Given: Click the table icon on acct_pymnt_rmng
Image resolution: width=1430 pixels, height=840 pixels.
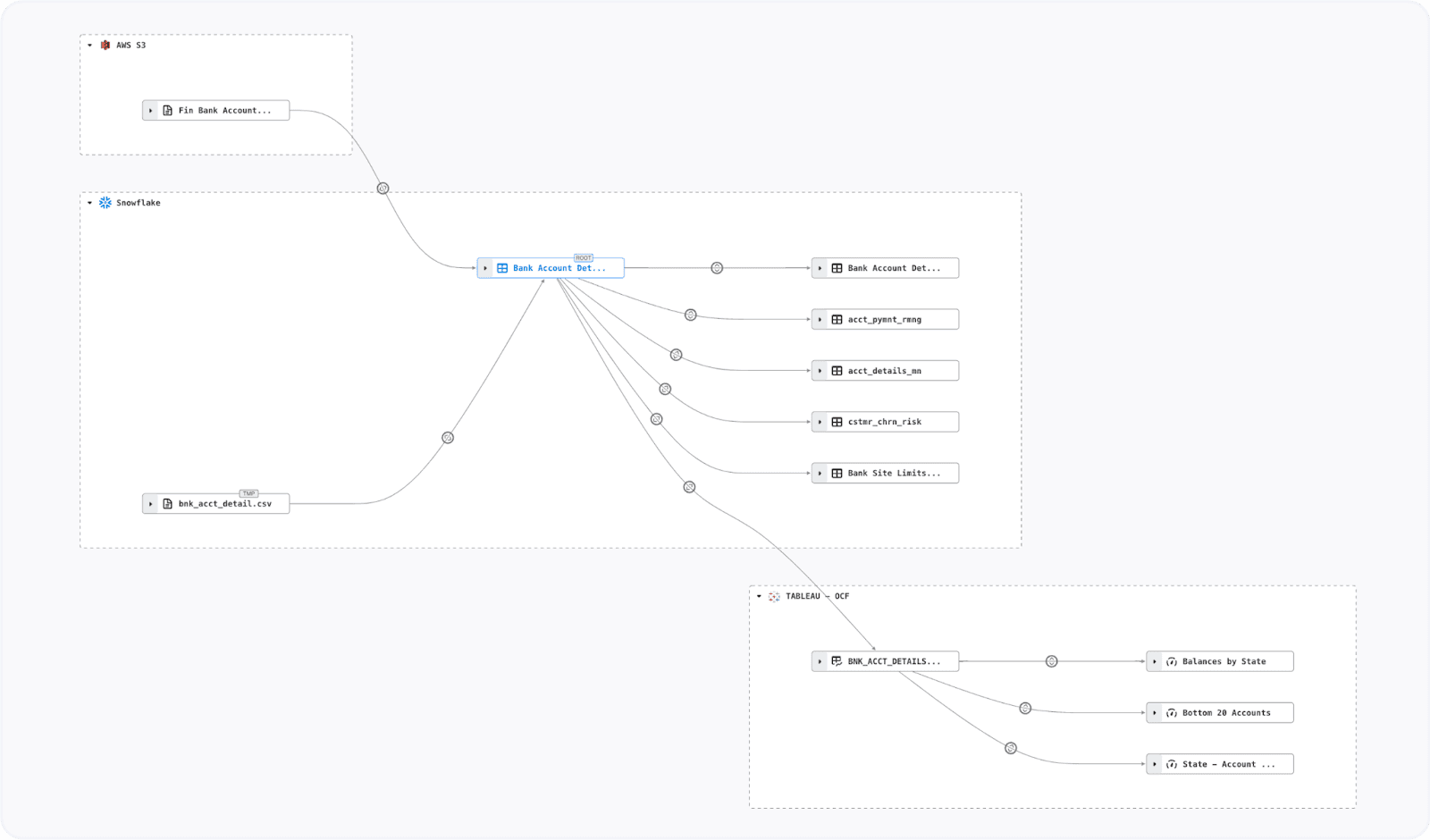Looking at the screenshot, I should (837, 319).
